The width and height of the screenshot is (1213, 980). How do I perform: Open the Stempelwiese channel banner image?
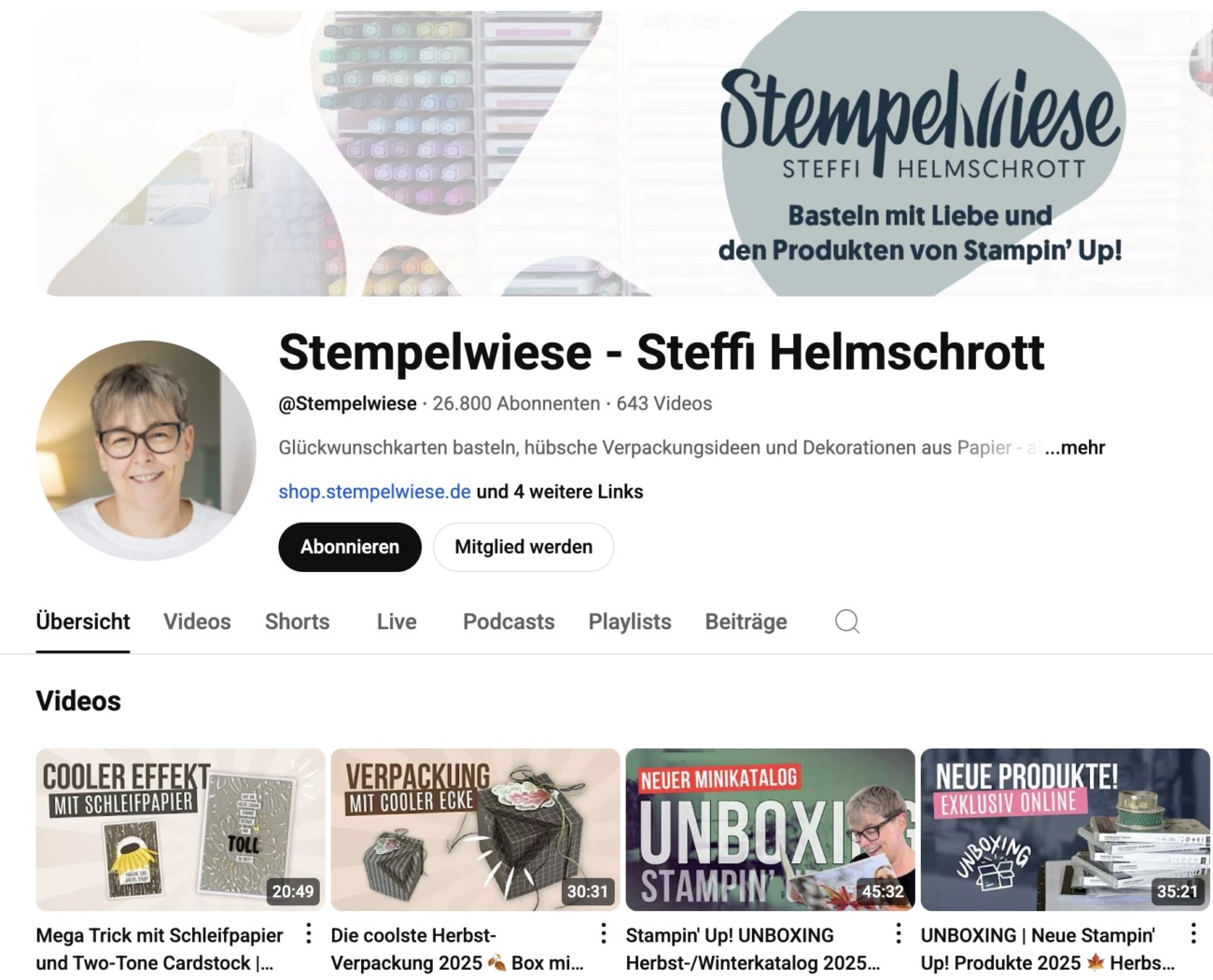click(624, 153)
